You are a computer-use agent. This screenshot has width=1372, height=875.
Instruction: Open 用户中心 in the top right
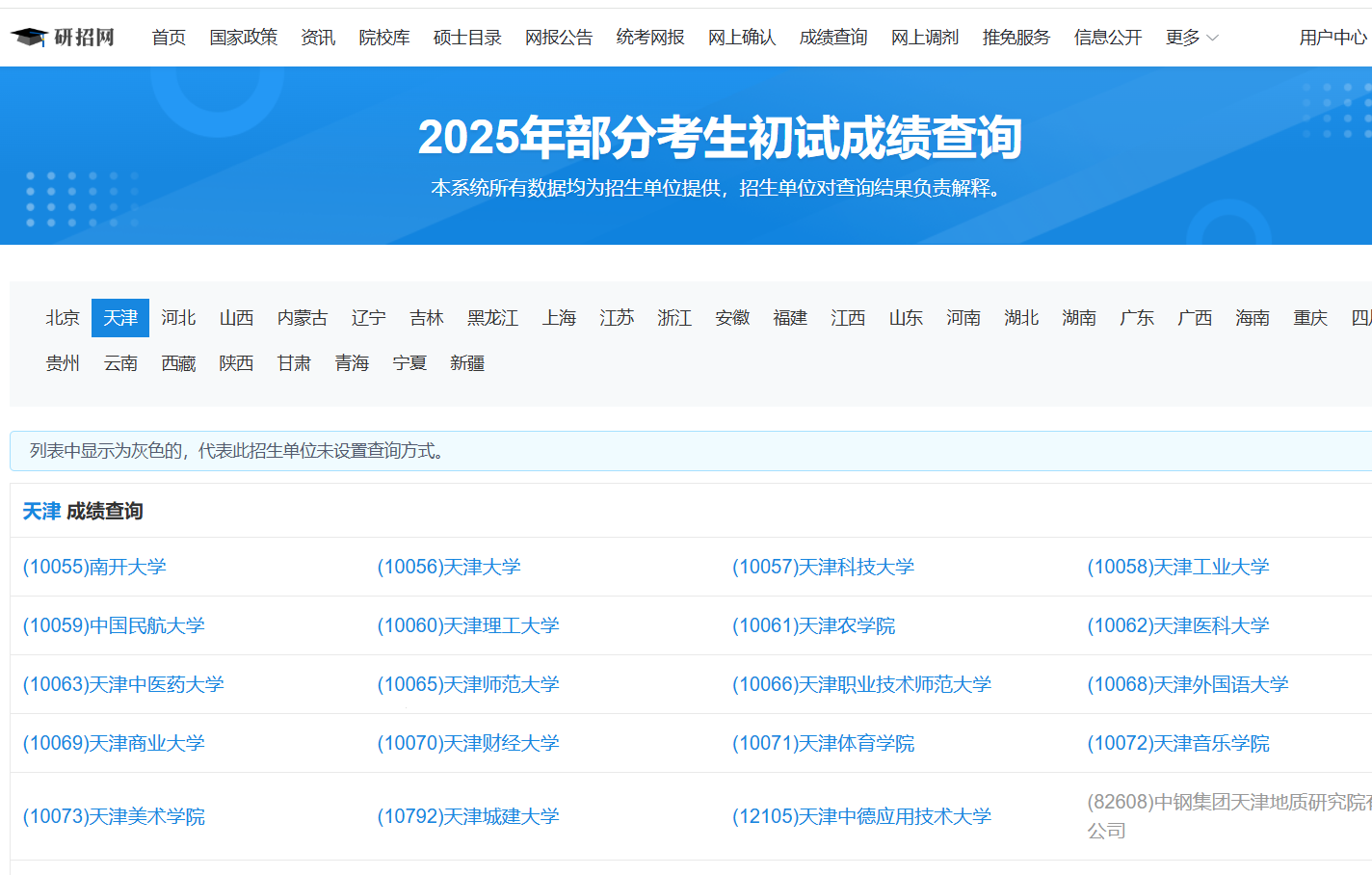click(x=1333, y=38)
